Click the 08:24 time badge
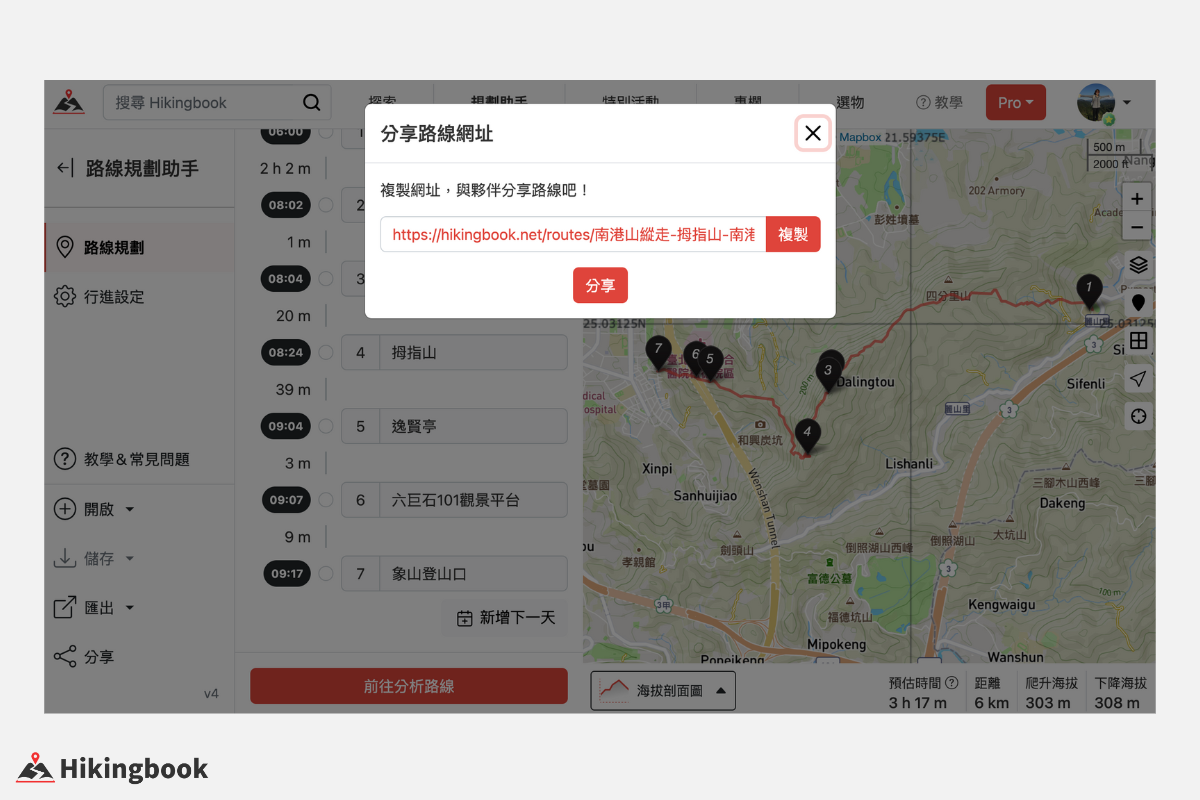The width and height of the screenshot is (1200, 800). (286, 352)
